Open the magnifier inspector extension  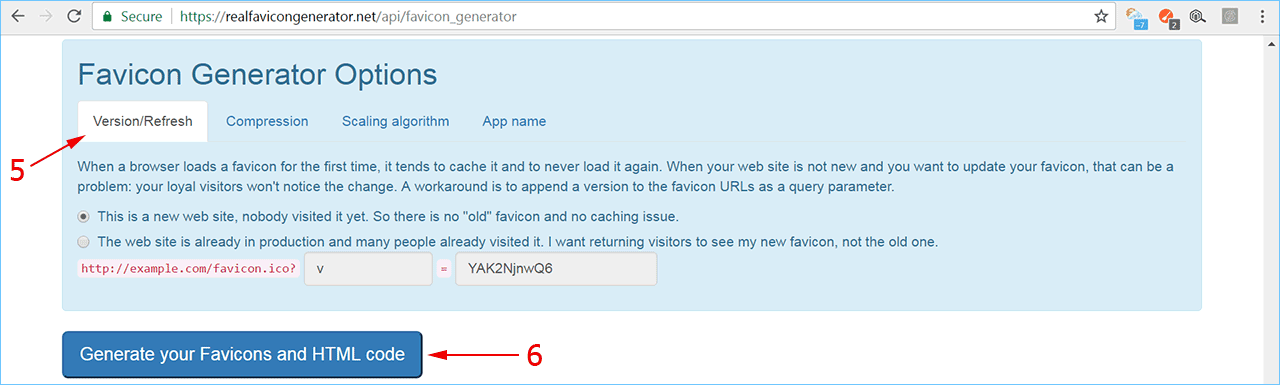tap(1198, 17)
